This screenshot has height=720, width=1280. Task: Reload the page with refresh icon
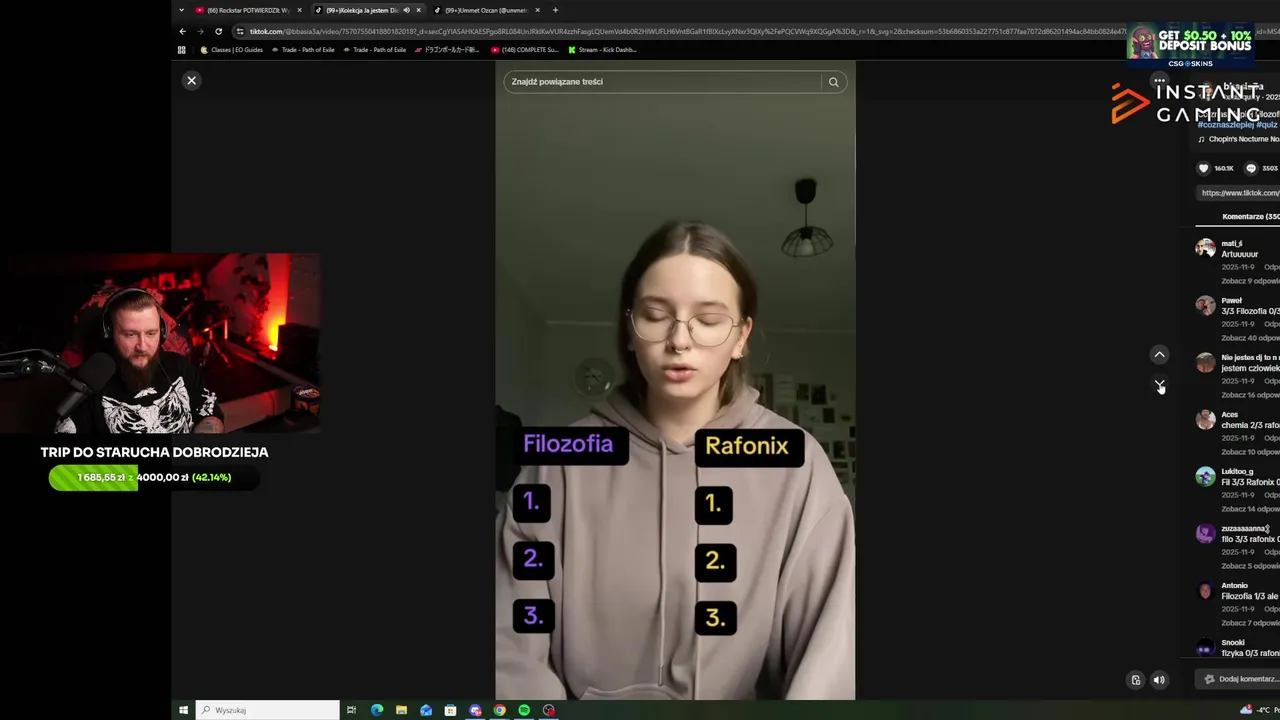click(218, 31)
